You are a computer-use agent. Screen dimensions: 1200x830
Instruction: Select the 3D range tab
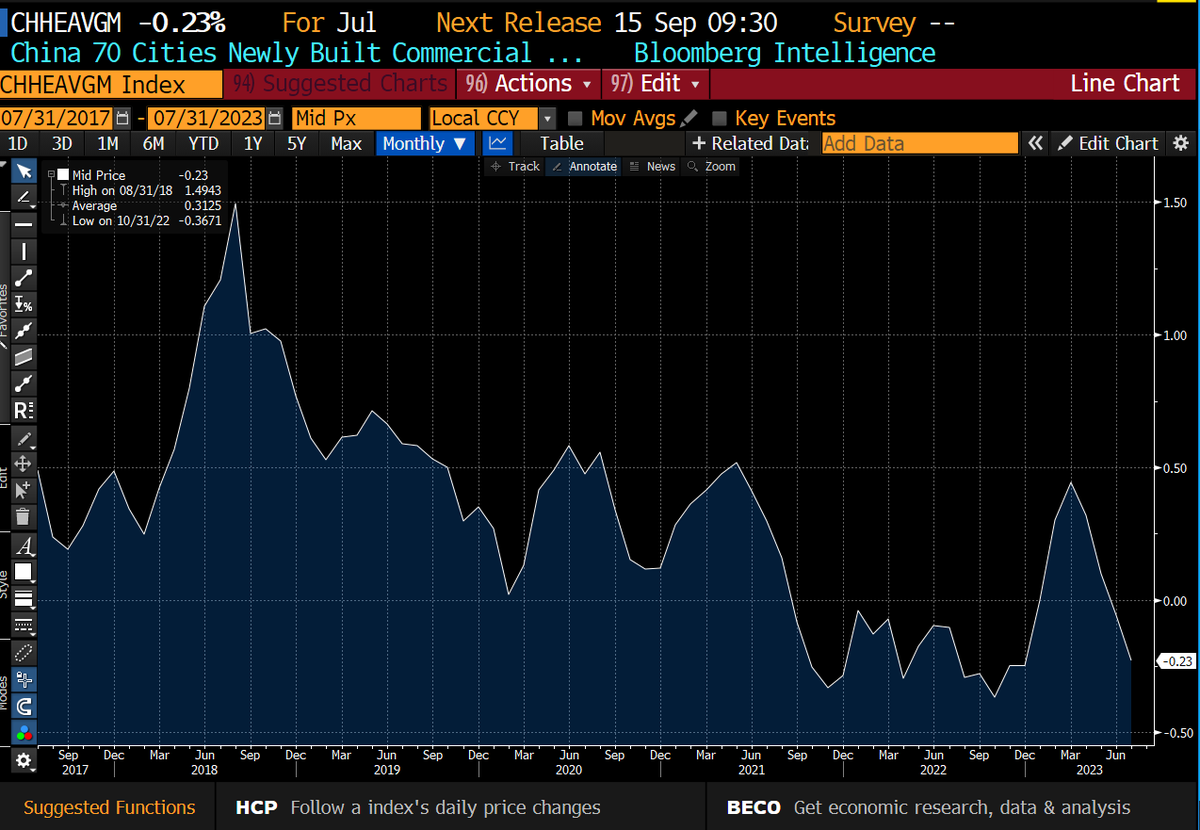62,143
